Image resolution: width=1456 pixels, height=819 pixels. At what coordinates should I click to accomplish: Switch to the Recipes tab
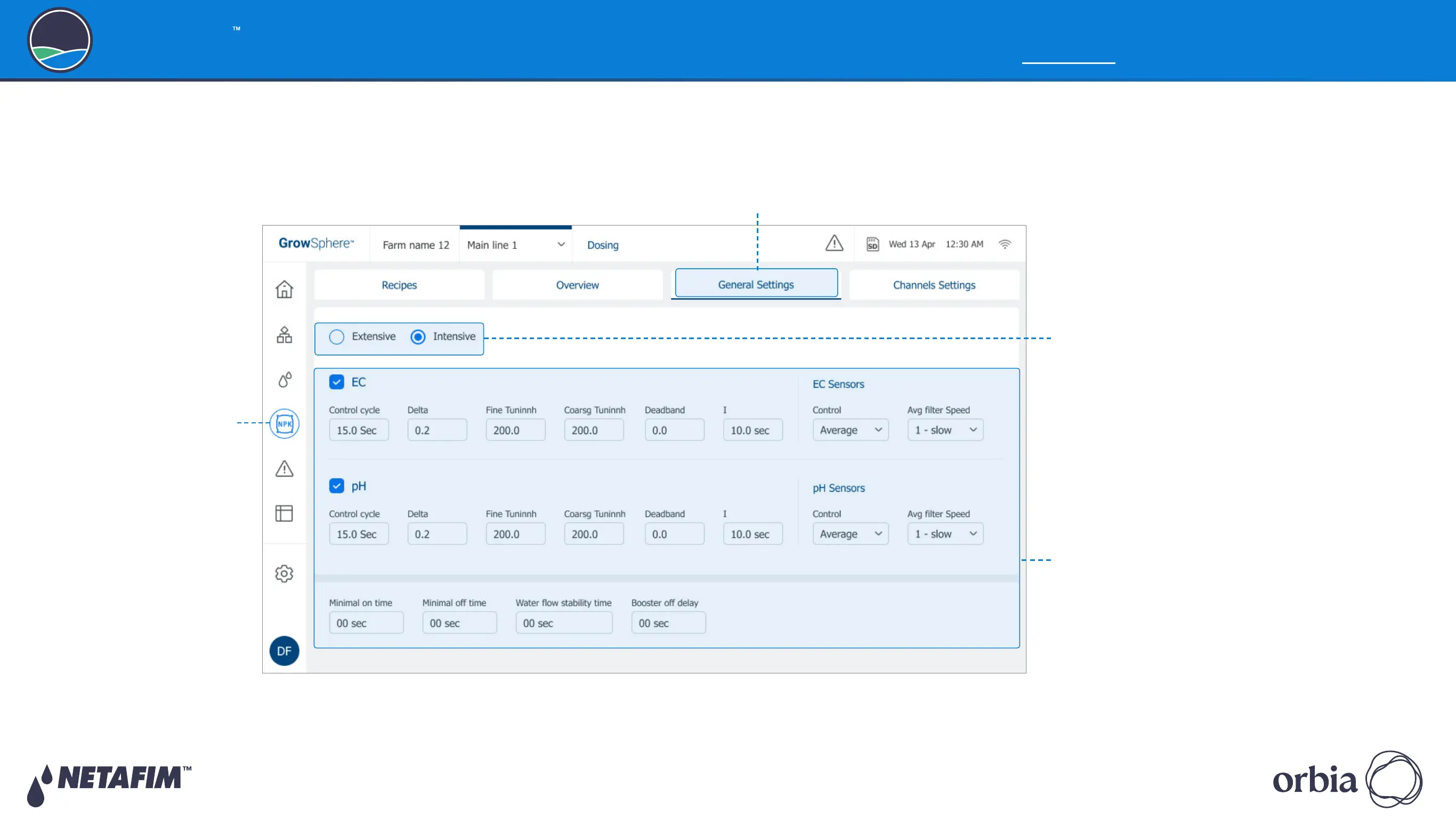pyautogui.click(x=399, y=285)
